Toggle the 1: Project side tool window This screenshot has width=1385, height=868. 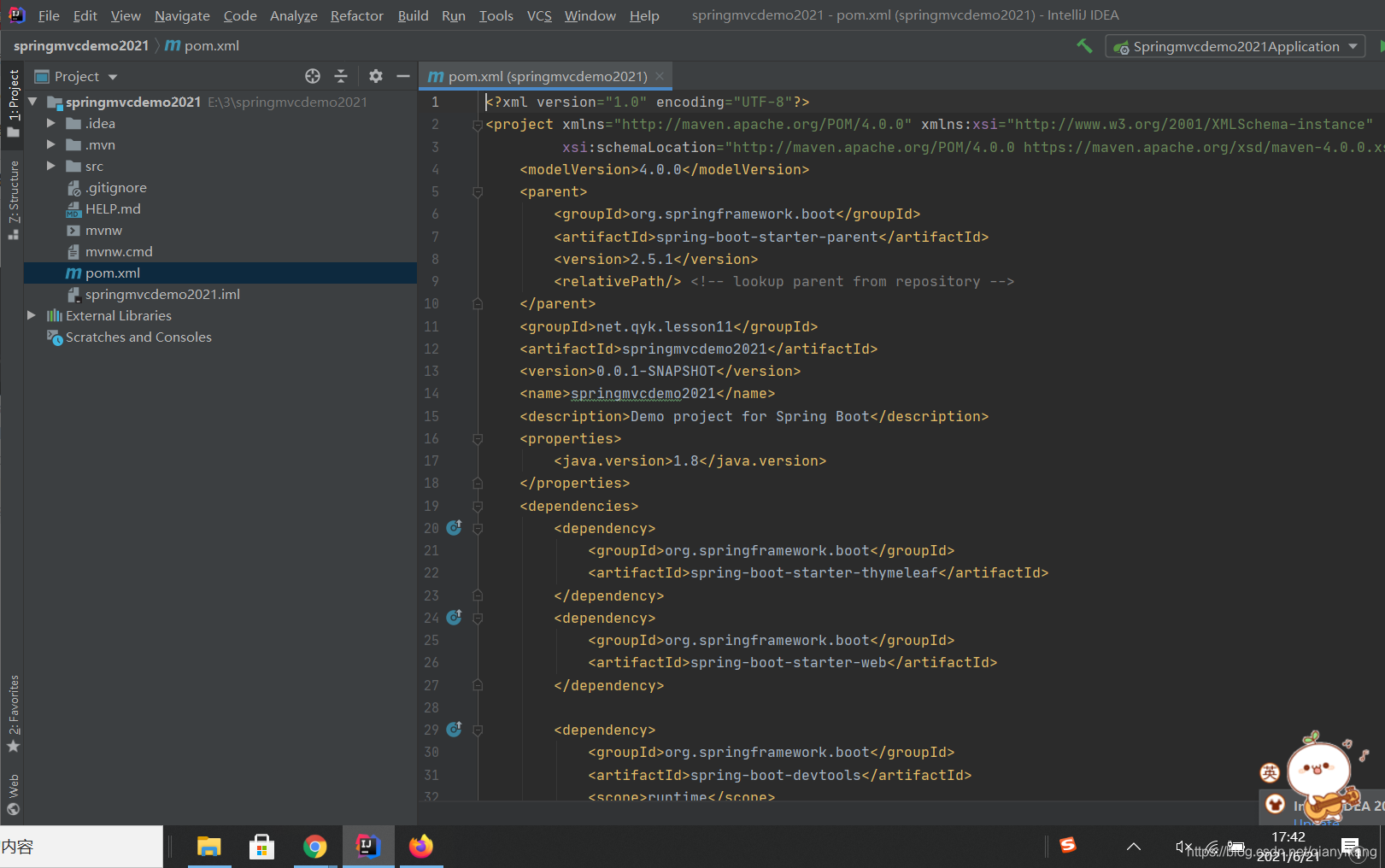coord(13,103)
